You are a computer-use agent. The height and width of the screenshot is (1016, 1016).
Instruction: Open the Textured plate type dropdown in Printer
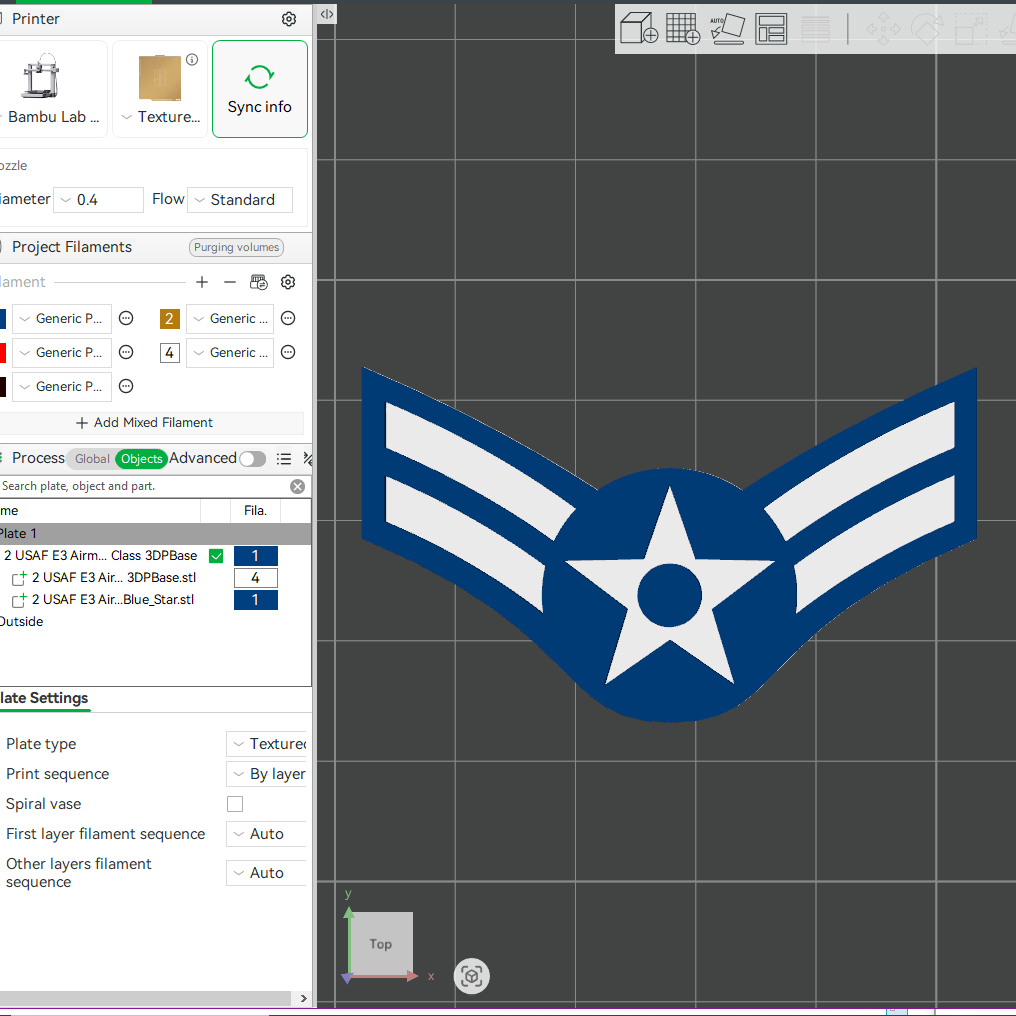point(161,89)
